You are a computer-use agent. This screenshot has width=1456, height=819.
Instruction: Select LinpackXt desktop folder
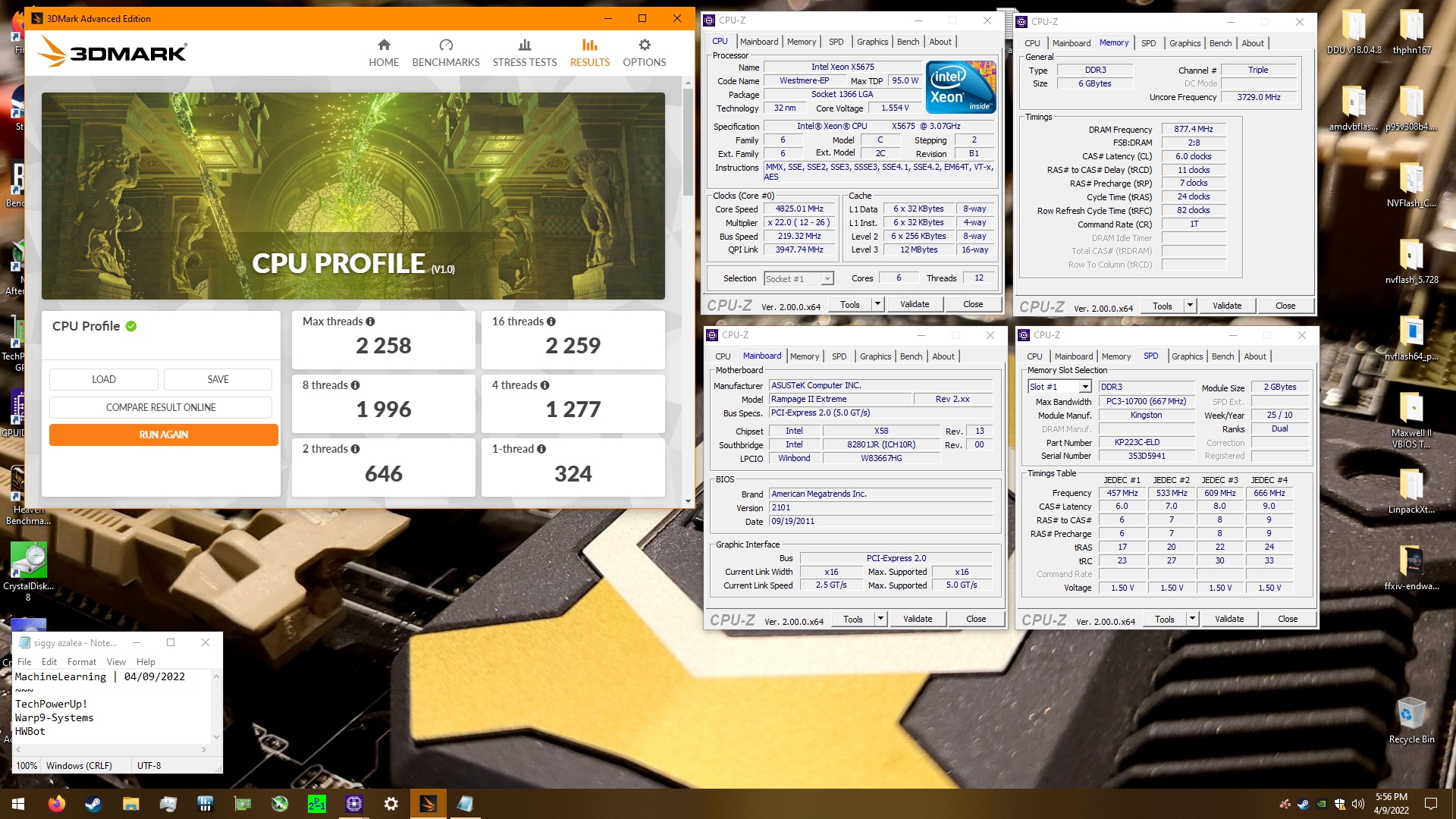[x=1411, y=491]
